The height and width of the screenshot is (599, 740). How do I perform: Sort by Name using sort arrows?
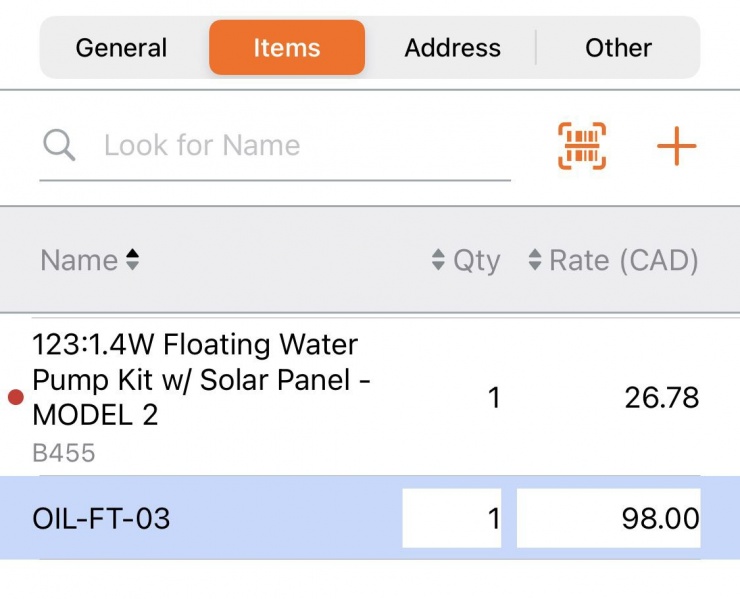pos(132,261)
